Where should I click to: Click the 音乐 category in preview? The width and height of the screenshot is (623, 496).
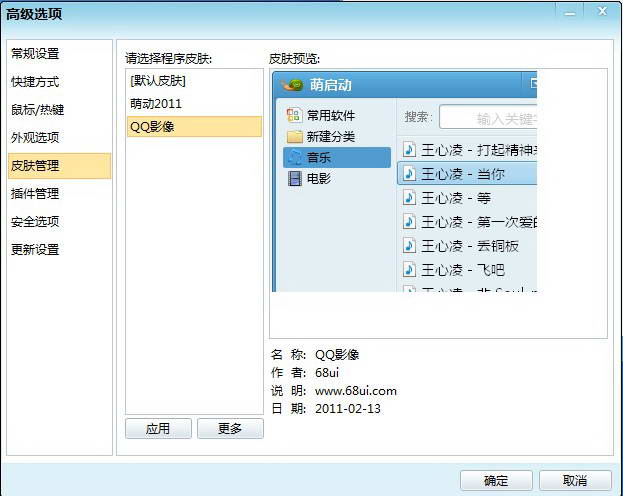click(x=337, y=157)
